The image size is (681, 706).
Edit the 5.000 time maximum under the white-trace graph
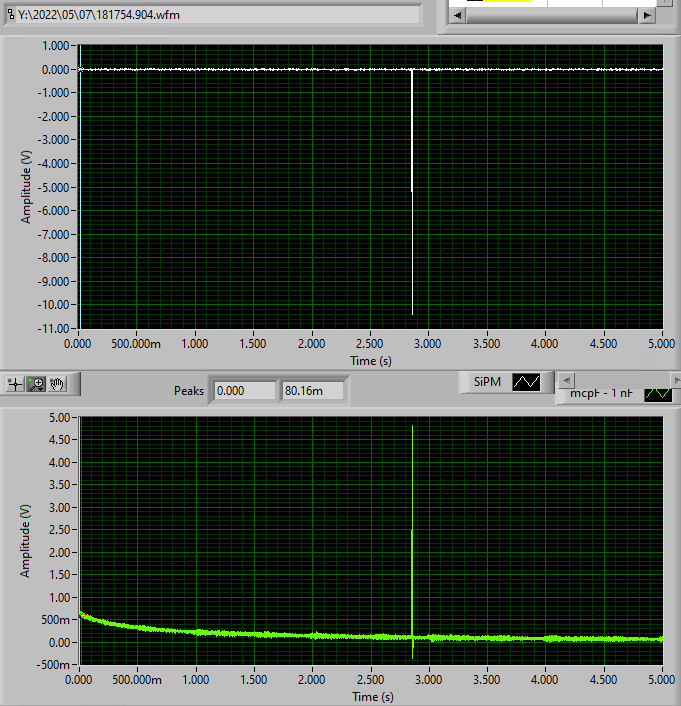point(662,344)
